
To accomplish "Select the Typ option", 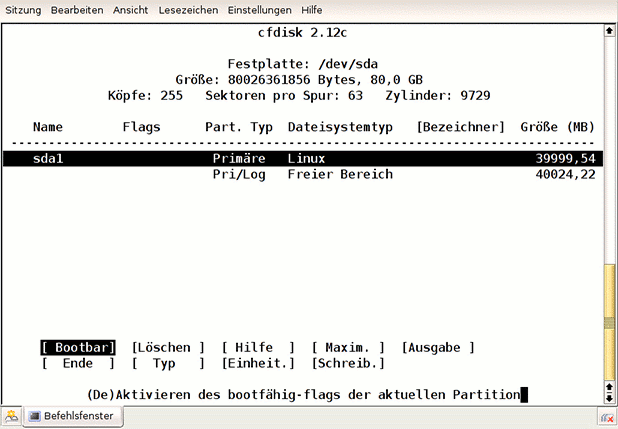I will (x=168, y=363).
